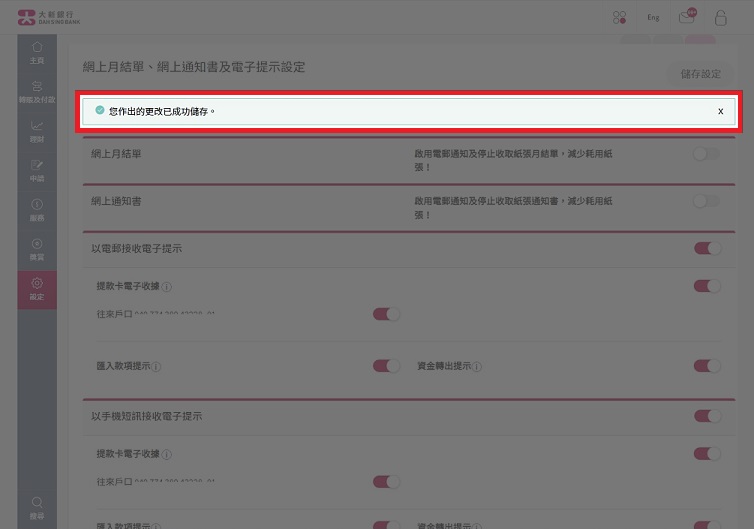This screenshot has height=529, width=754.
Task: Toggle the 網上通知書 switch
Action: click(x=707, y=201)
